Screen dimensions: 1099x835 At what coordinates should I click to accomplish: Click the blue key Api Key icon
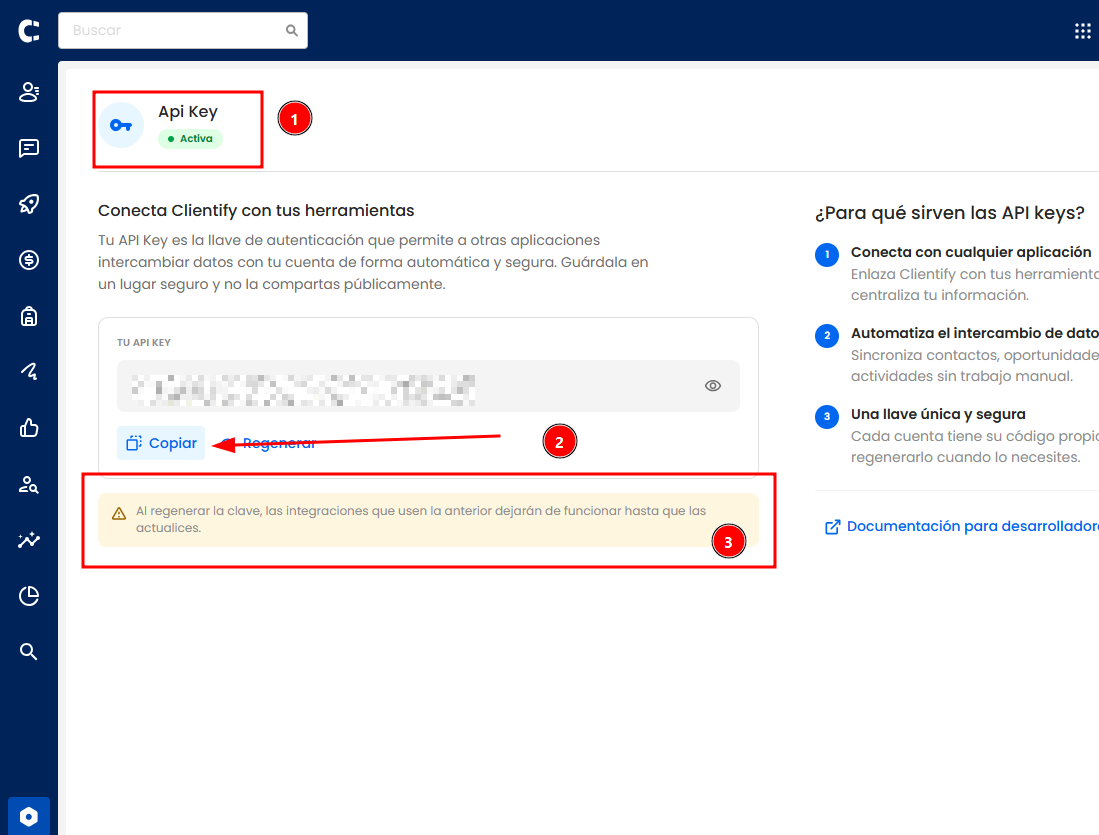[x=121, y=125]
